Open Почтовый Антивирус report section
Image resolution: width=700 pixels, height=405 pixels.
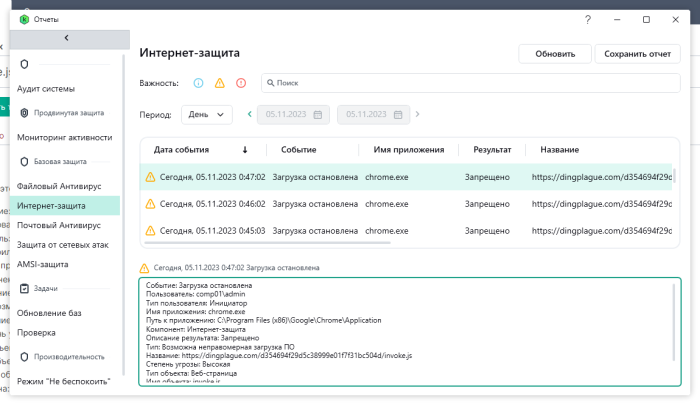pos(59,225)
